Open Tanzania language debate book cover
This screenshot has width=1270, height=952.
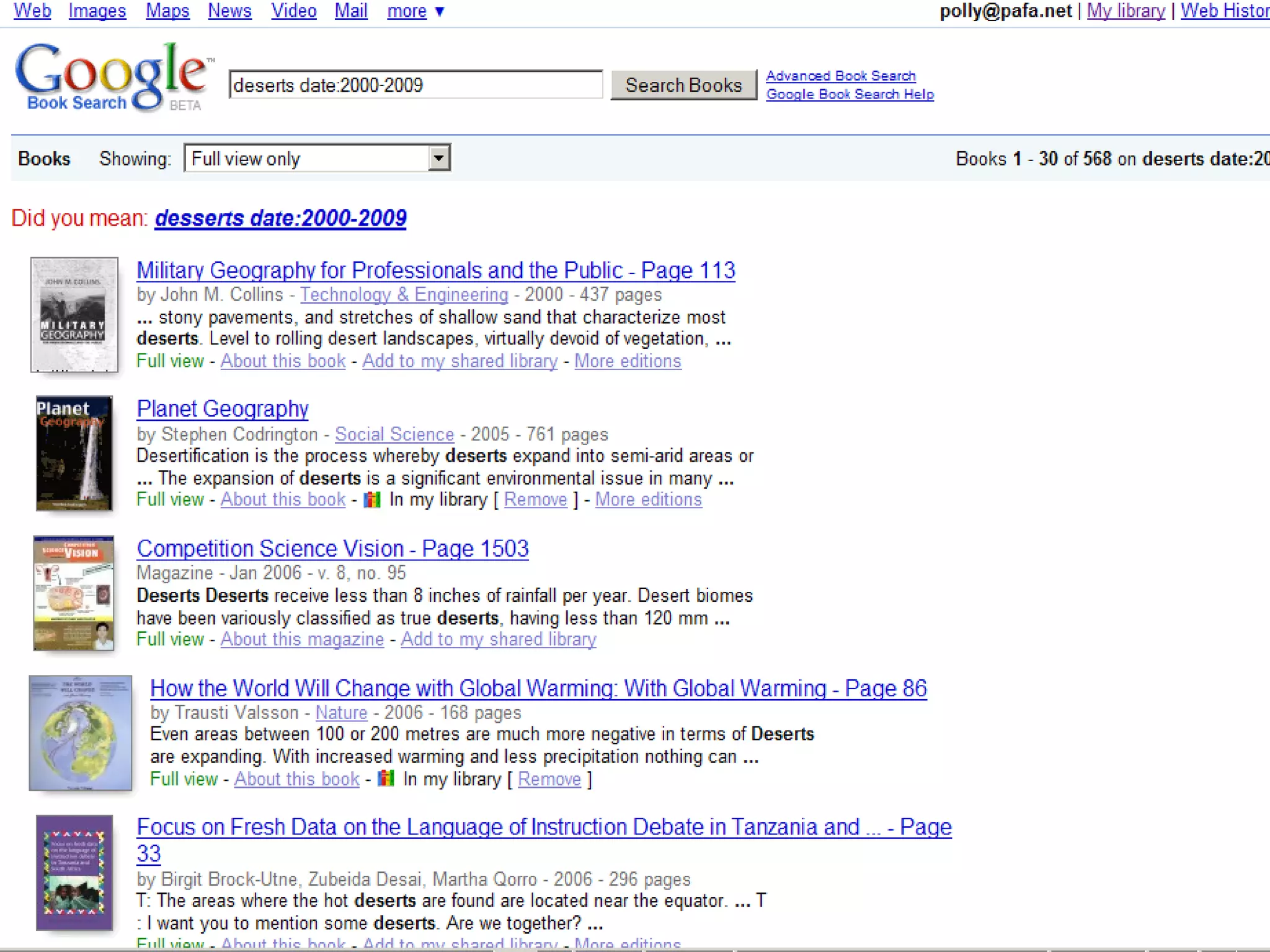(x=74, y=872)
